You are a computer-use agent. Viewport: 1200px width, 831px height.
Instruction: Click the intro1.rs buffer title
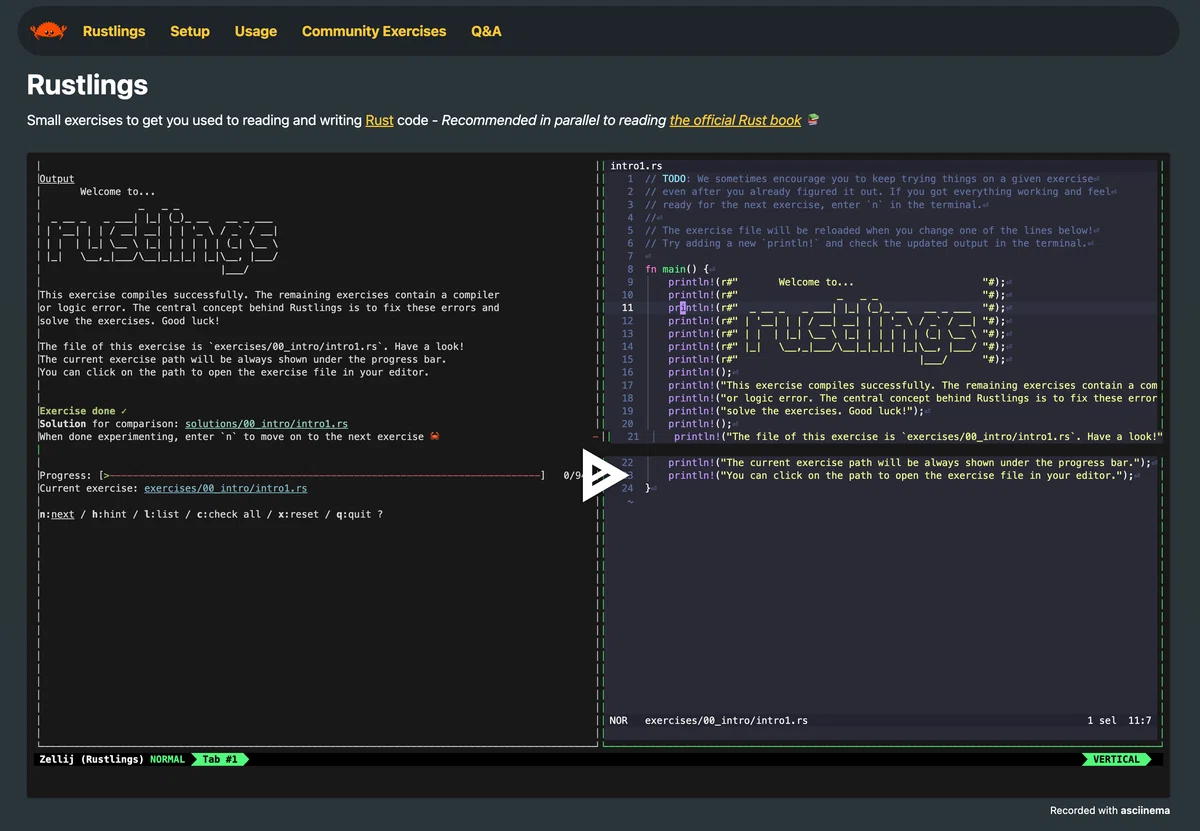[x=636, y=166]
